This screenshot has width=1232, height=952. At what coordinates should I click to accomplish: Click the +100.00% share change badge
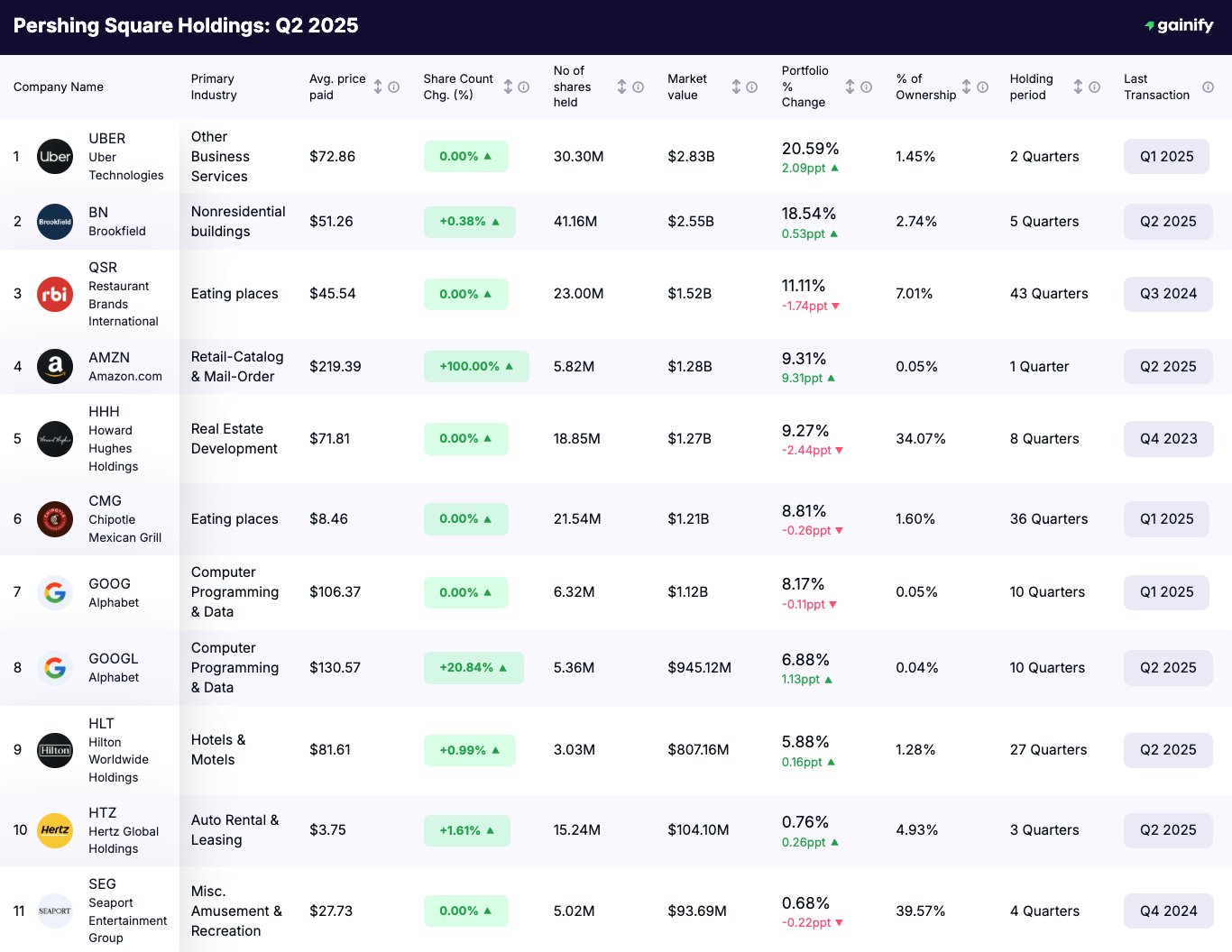click(x=476, y=367)
